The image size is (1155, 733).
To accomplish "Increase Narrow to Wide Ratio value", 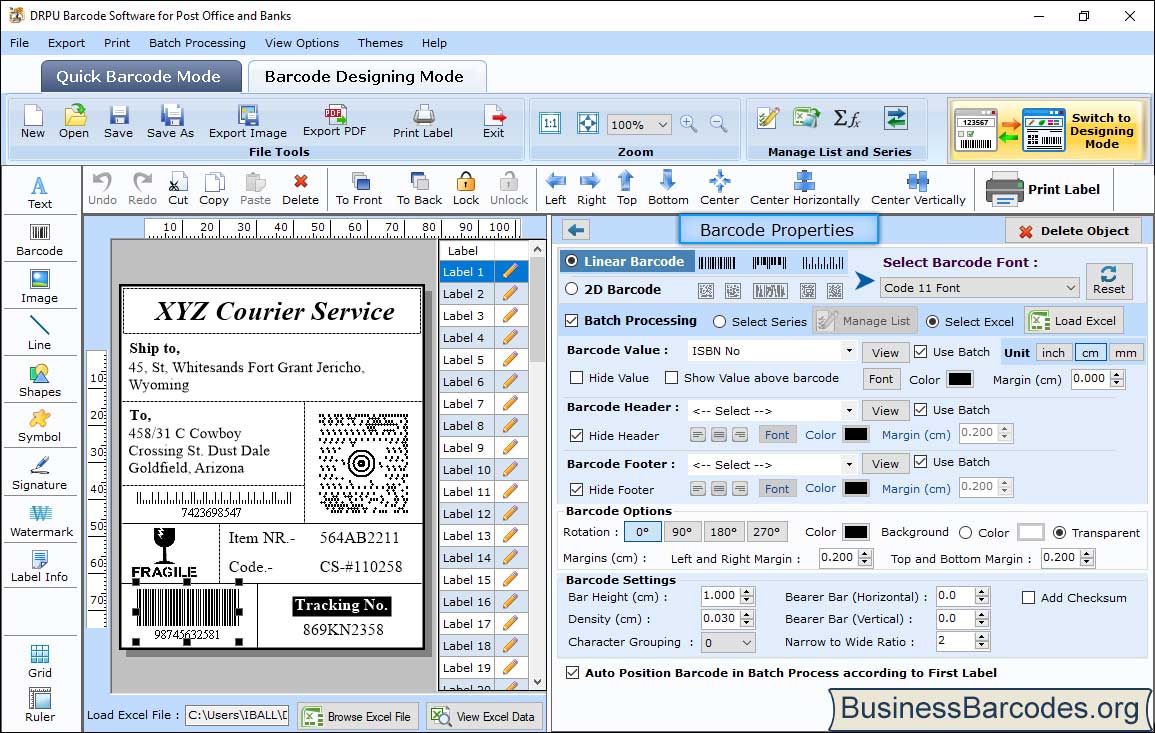I will point(982,637).
